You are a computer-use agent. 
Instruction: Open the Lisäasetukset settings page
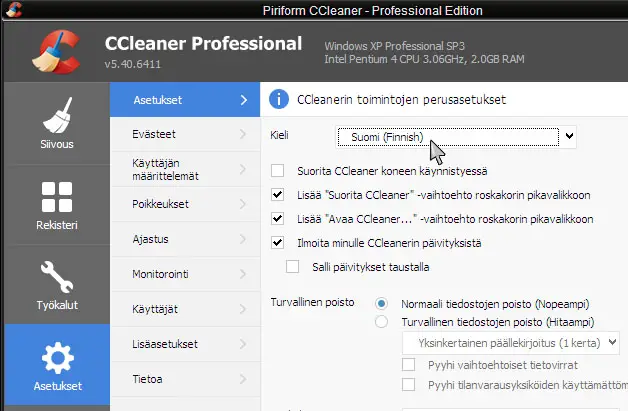click(x=185, y=344)
